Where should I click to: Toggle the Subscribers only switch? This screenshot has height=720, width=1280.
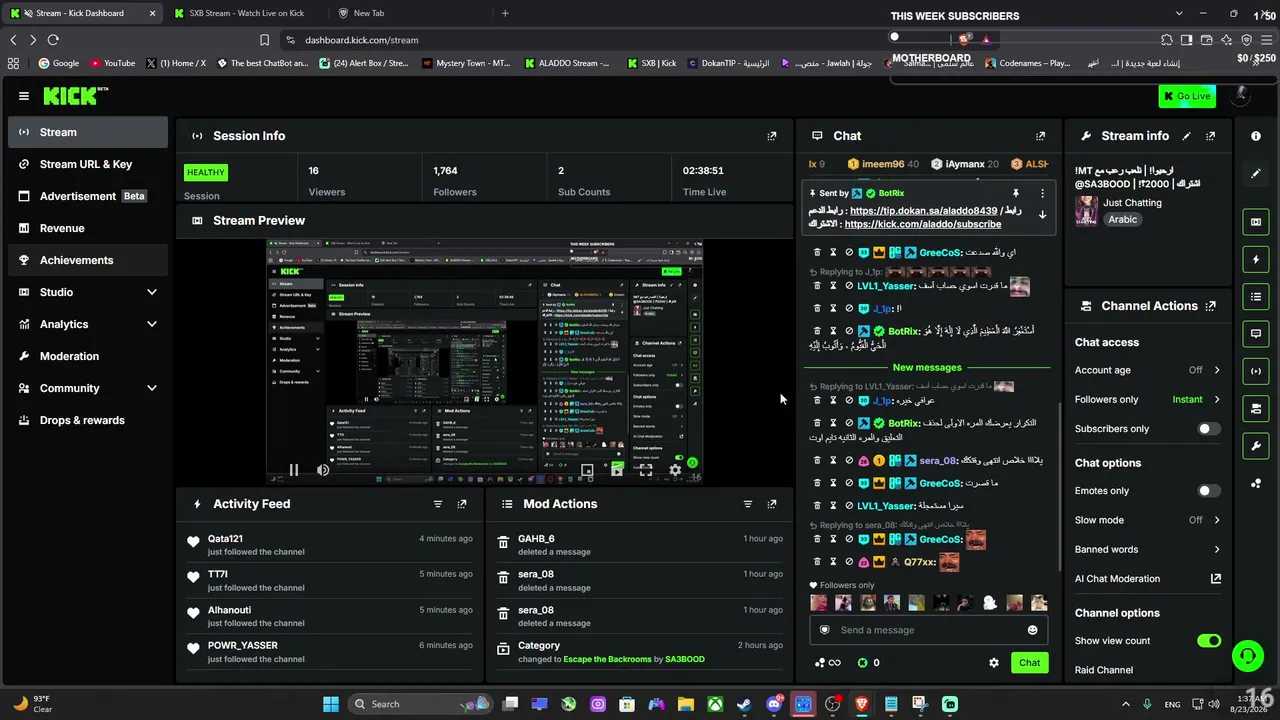(1209, 429)
